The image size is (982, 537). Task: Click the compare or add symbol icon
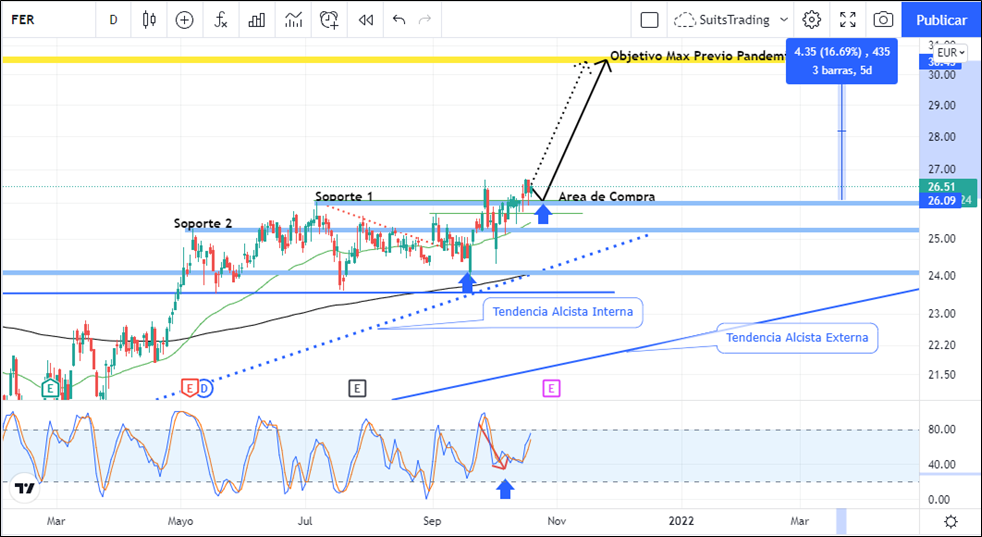(184, 19)
